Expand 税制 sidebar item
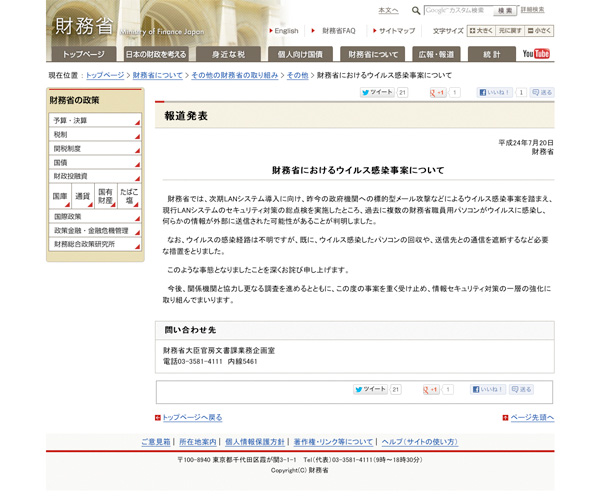This screenshot has height=500, width=600. pyautogui.click(x=95, y=134)
